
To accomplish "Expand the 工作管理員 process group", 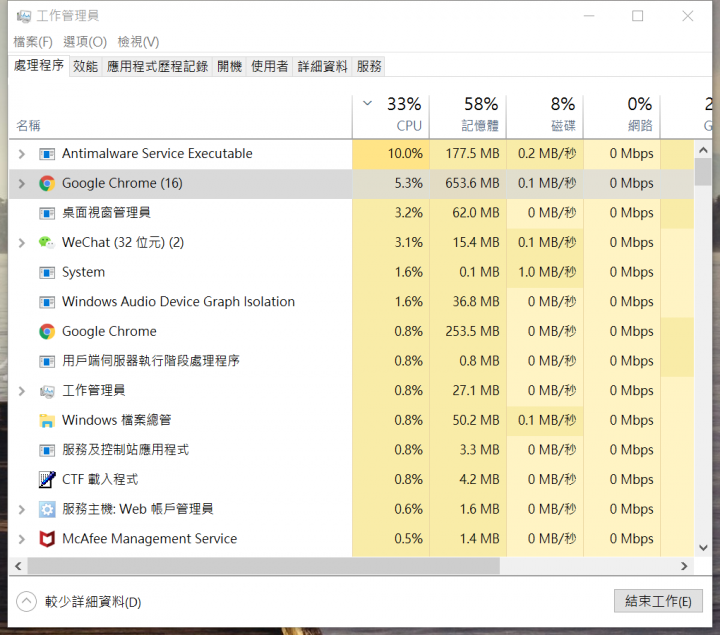I will pyautogui.click(x=22, y=391).
